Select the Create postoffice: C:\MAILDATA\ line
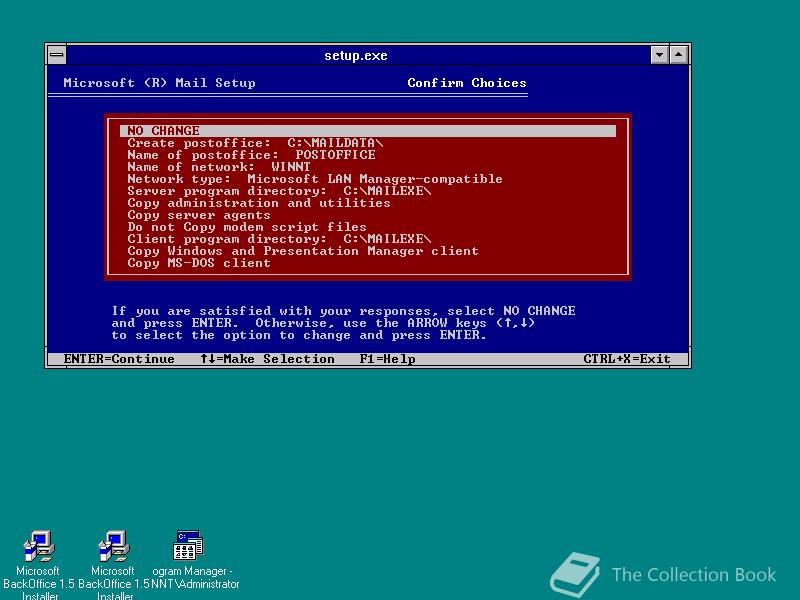 pos(255,143)
